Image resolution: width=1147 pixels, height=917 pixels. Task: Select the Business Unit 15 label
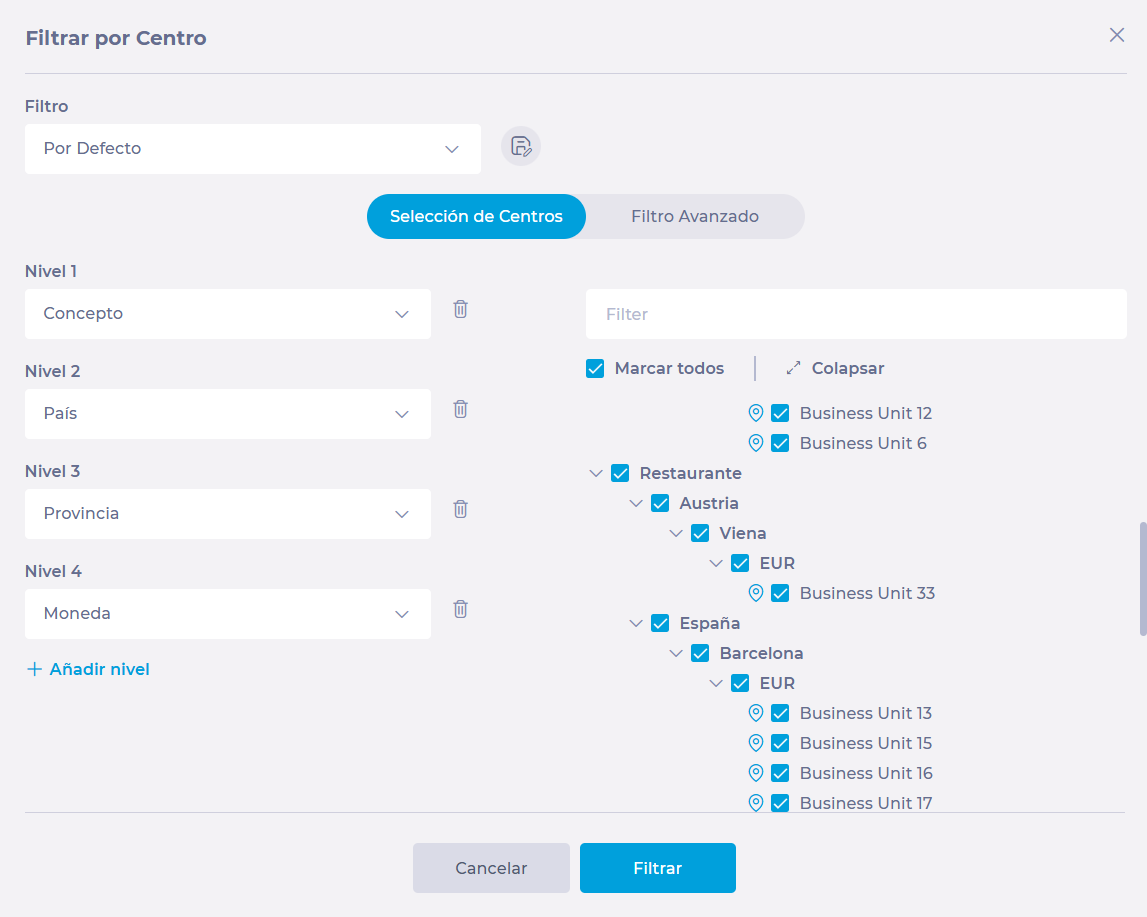click(x=865, y=743)
